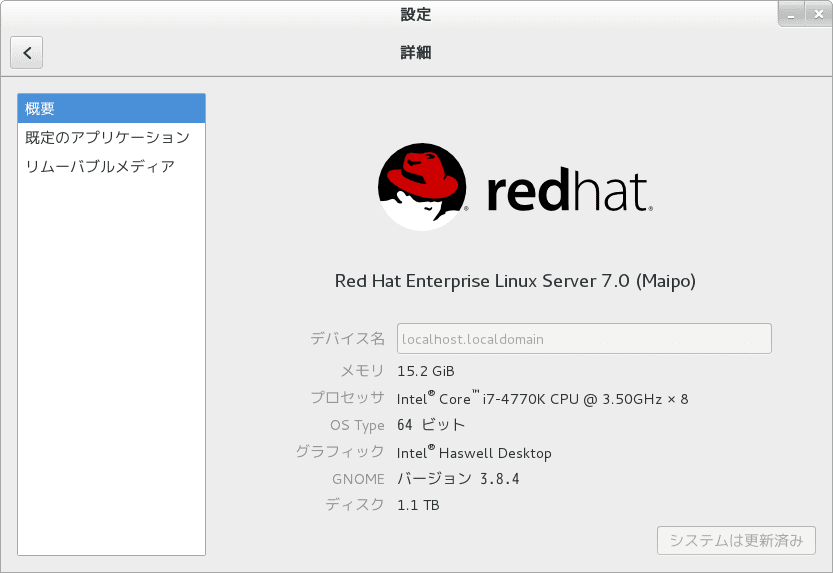Open リムーバブルメディア section
This screenshot has width=833, height=573.
click(x=112, y=166)
